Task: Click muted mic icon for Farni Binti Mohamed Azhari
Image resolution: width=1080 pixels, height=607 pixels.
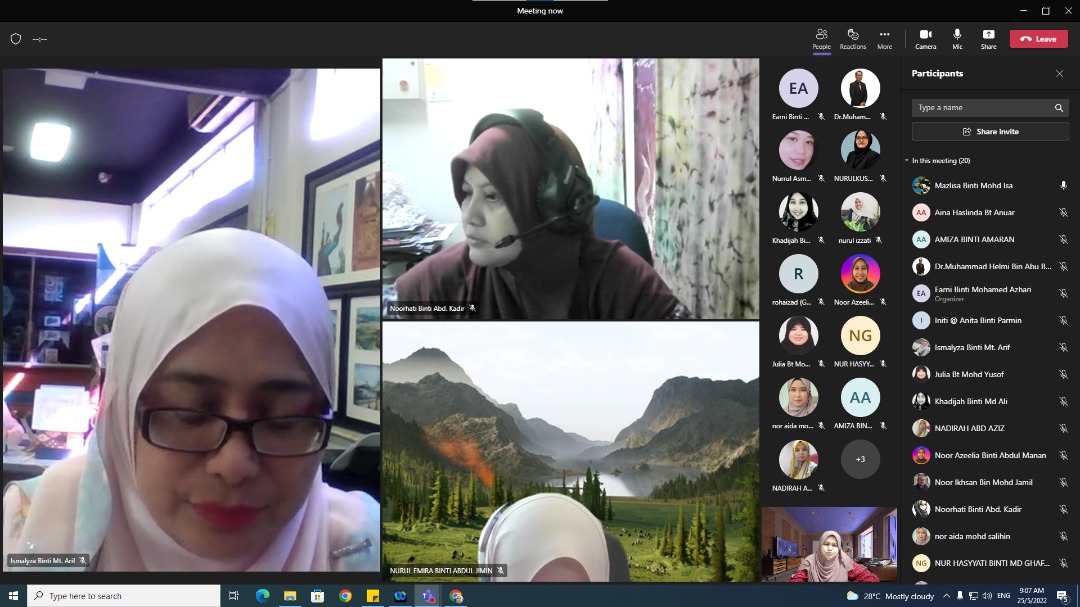Action: (1063, 294)
